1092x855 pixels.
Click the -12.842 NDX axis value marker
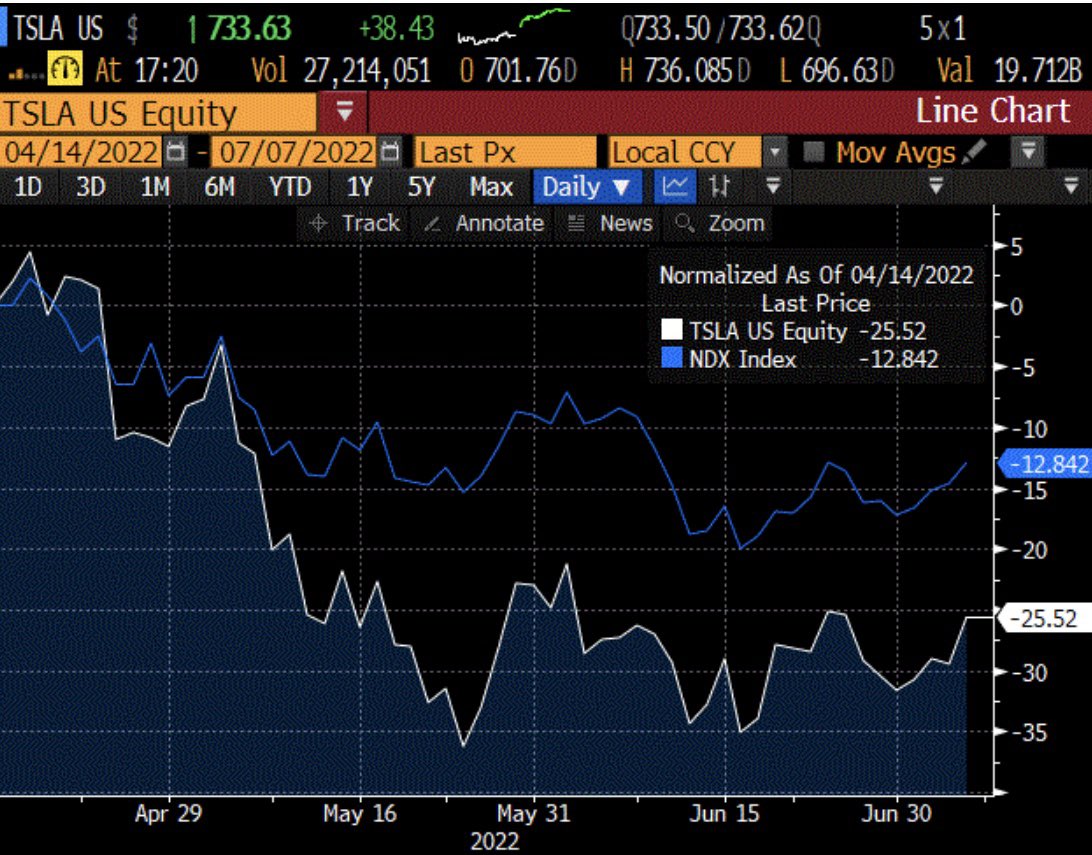click(x=1045, y=464)
